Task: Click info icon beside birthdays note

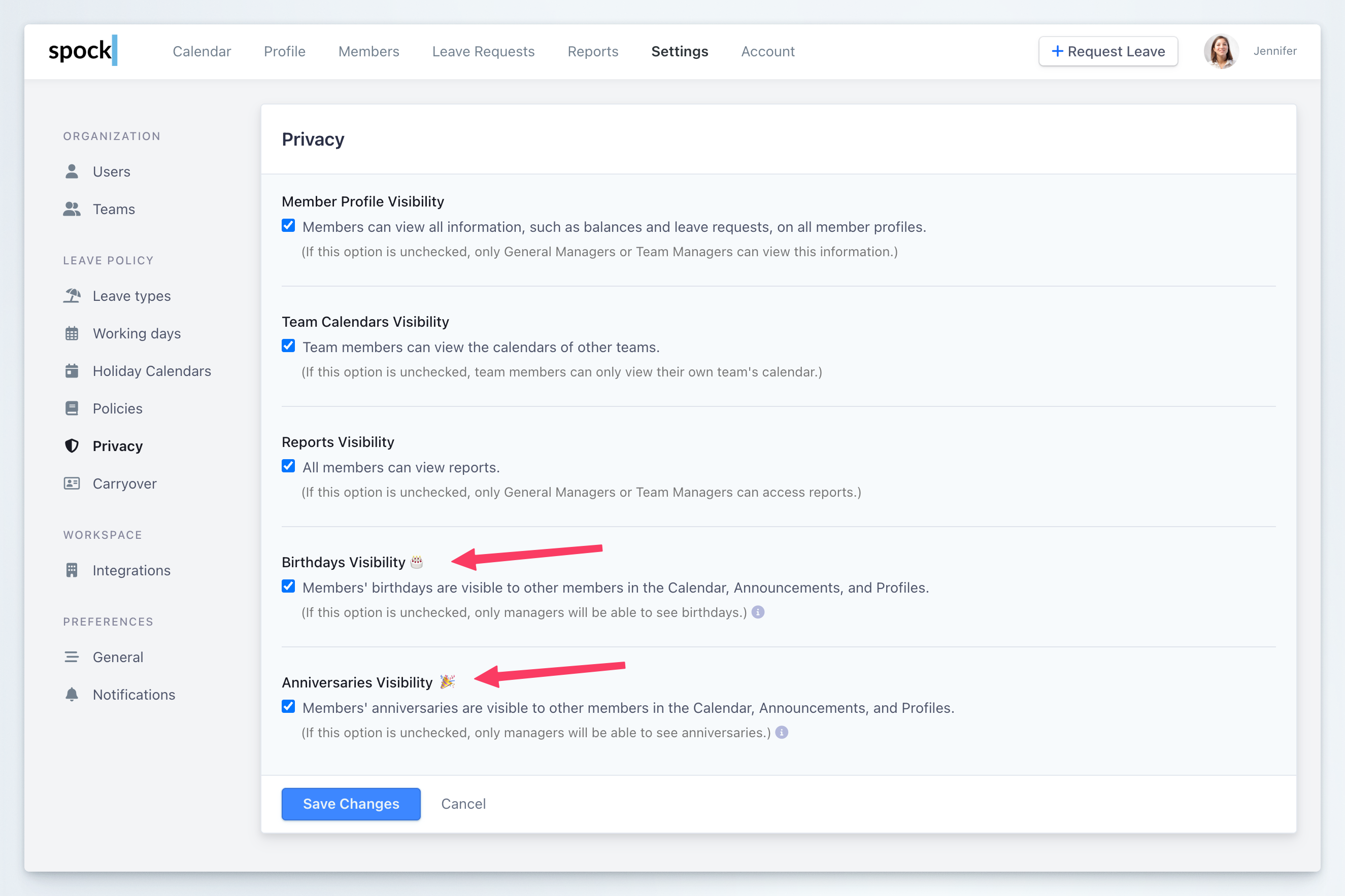Action: (758, 612)
